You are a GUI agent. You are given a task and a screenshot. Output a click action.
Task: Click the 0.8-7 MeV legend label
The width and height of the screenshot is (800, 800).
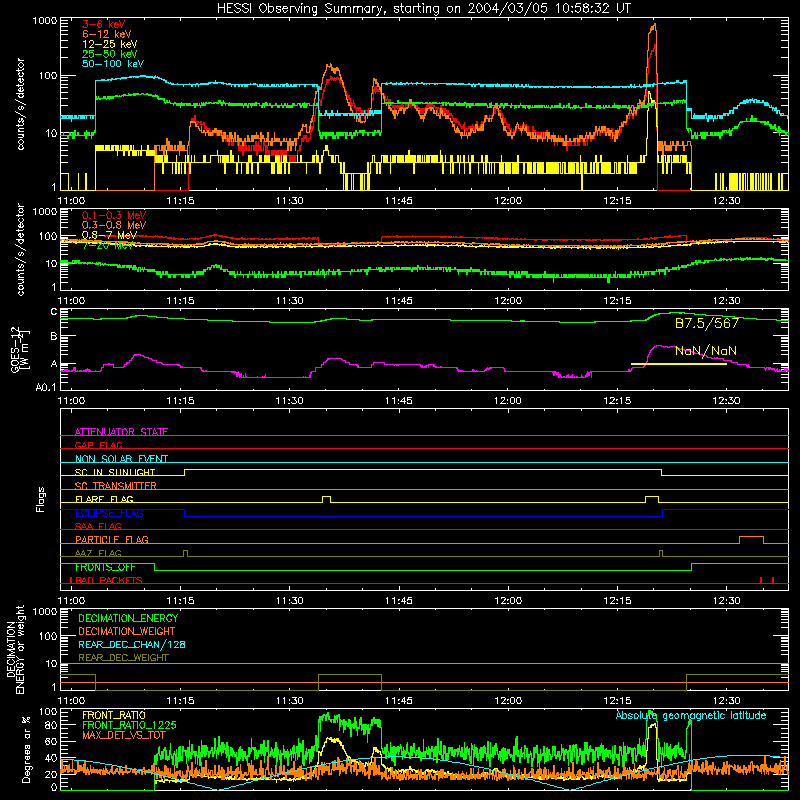pyautogui.click(x=109, y=235)
